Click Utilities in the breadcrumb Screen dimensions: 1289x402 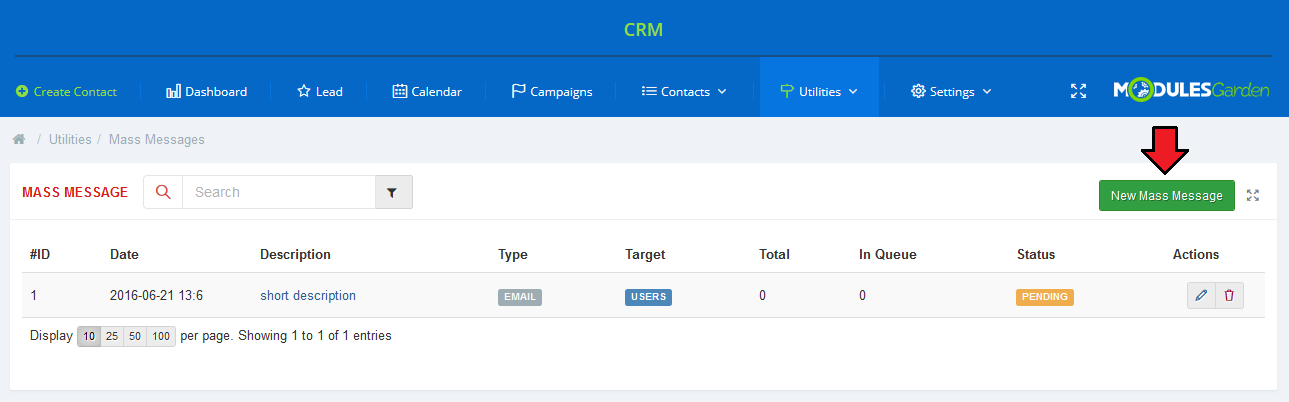click(x=70, y=139)
